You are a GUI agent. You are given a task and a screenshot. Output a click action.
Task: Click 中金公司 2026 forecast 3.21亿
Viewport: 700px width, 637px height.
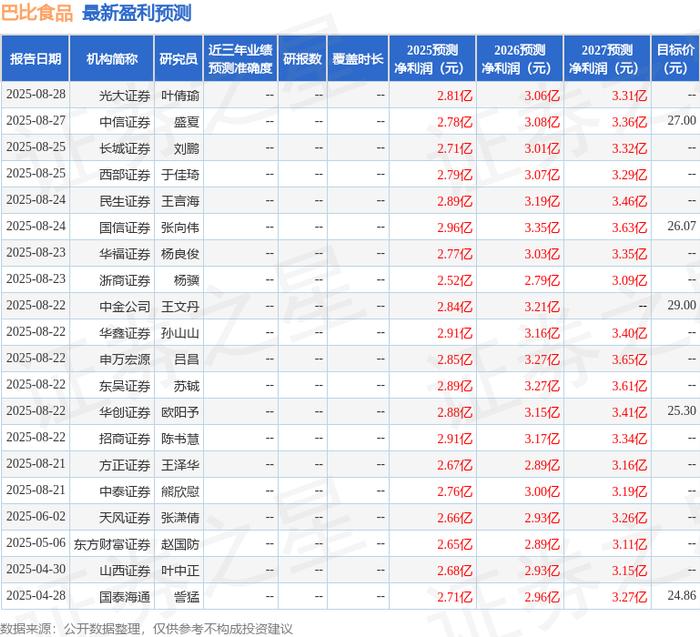coord(542,307)
